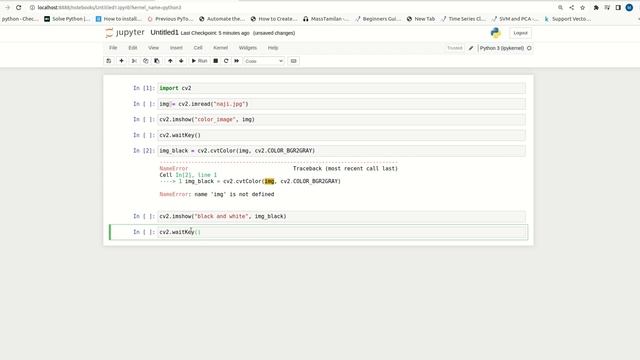The height and width of the screenshot is (360, 640).
Task: Open the File menu
Action: click(x=113, y=48)
